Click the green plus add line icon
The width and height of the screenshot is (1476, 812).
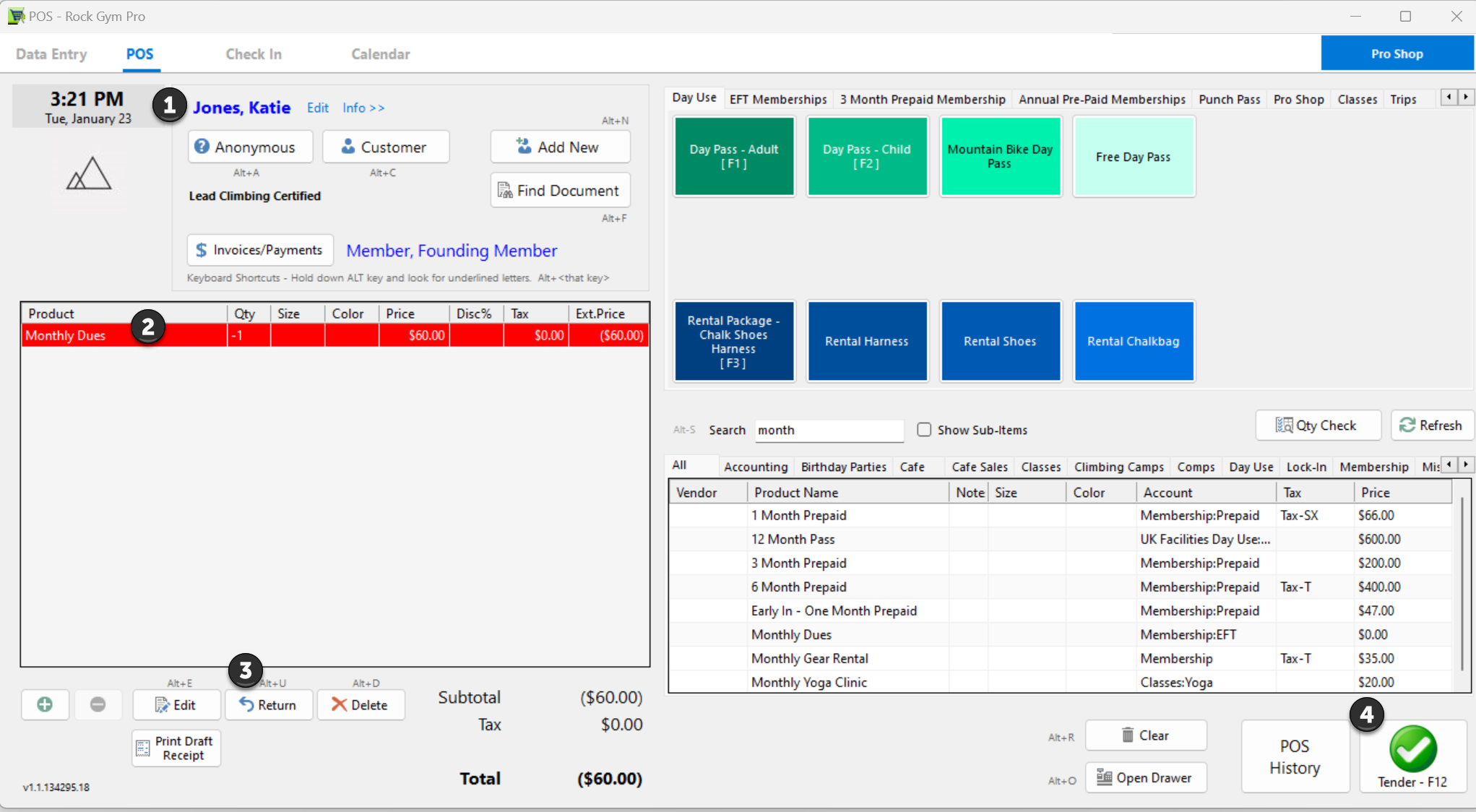(x=45, y=704)
